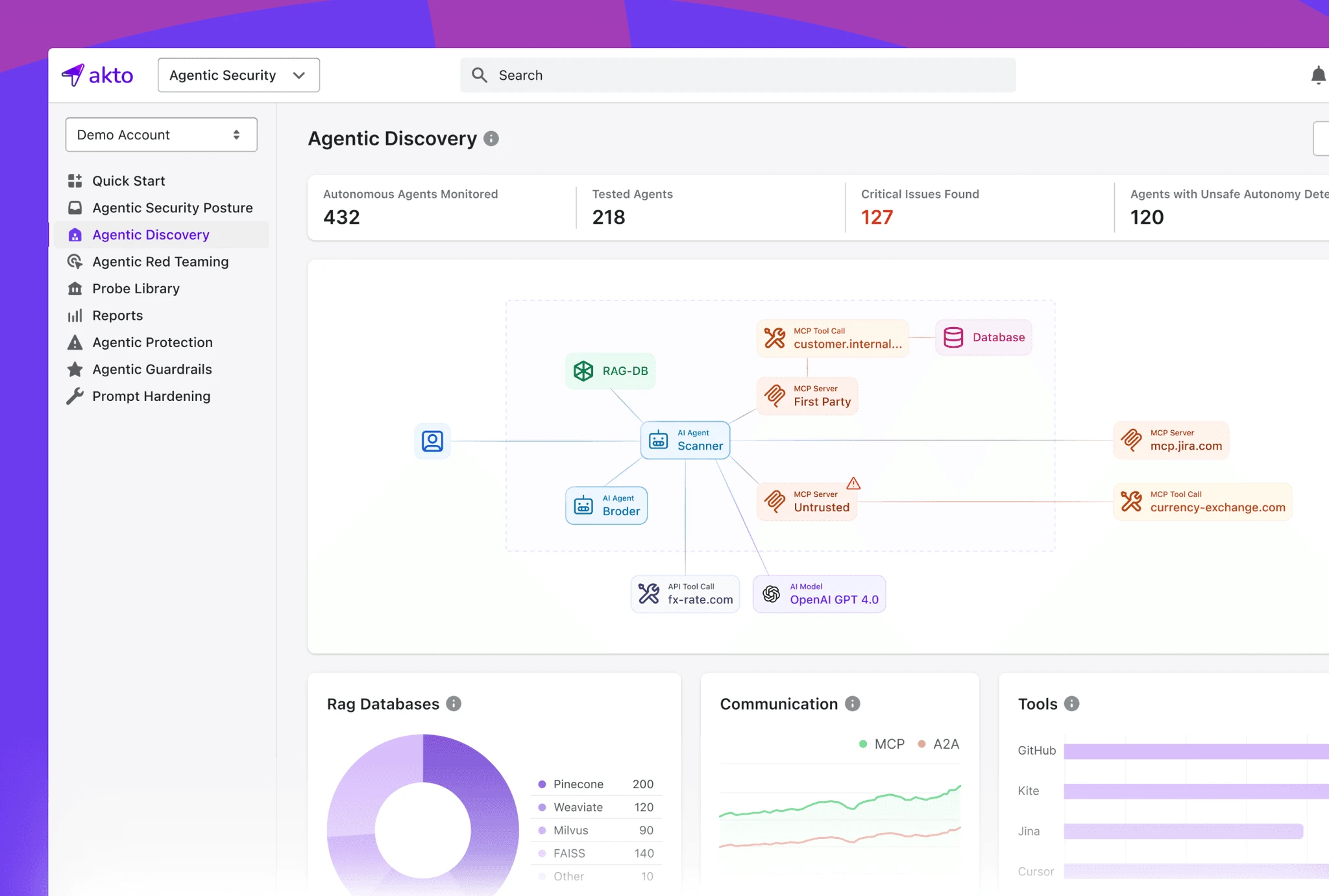Open the Agentic Security workspace dropdown

pyautogui.click(x=238, y=75)
